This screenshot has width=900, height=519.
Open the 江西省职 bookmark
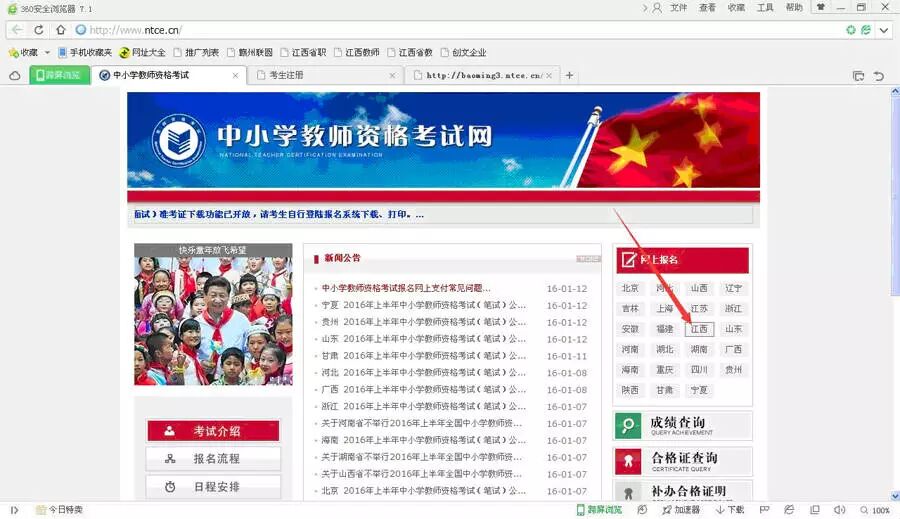pos(303,52)
